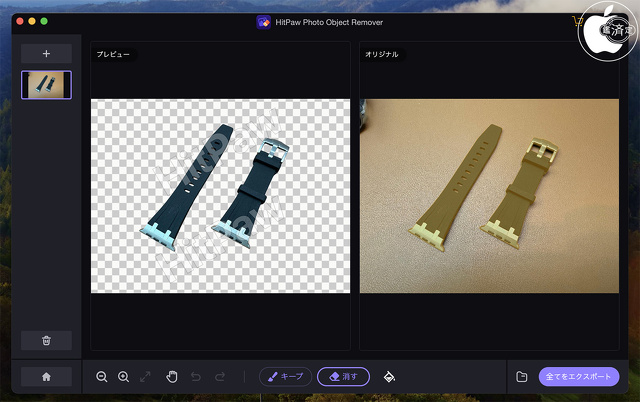Go to the home screen
Viewport: 640px width, 402px height.
pos(46,377)
